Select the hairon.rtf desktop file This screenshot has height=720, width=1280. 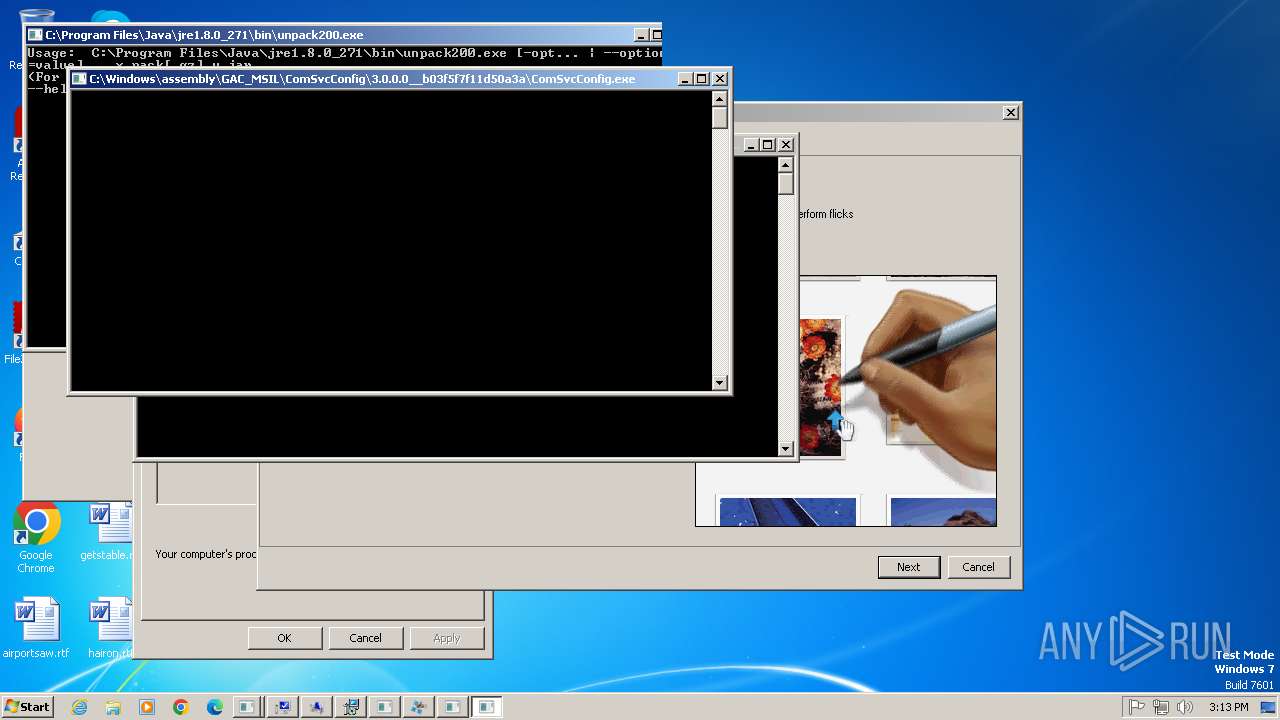110,629
